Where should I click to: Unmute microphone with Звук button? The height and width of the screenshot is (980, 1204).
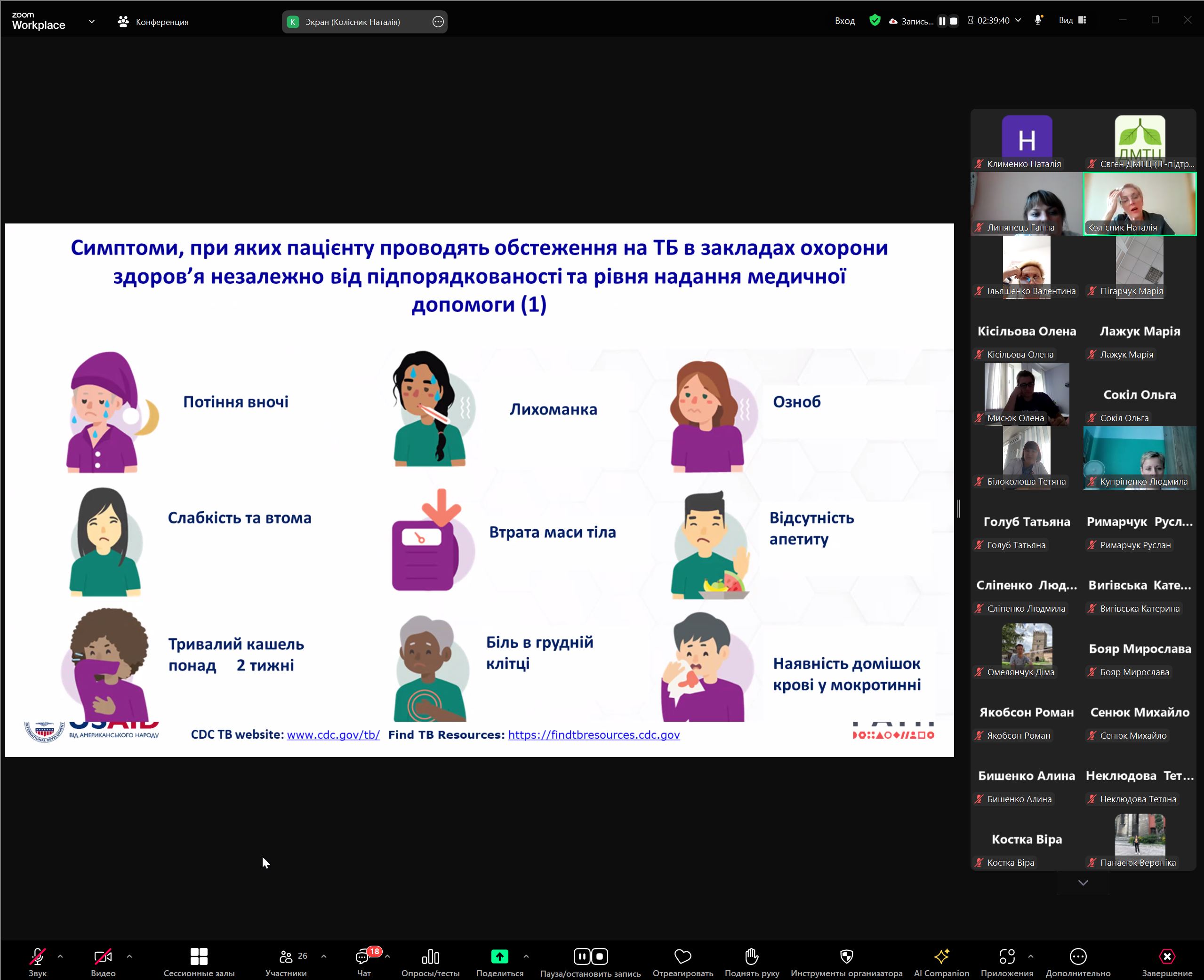pos(37,956)
